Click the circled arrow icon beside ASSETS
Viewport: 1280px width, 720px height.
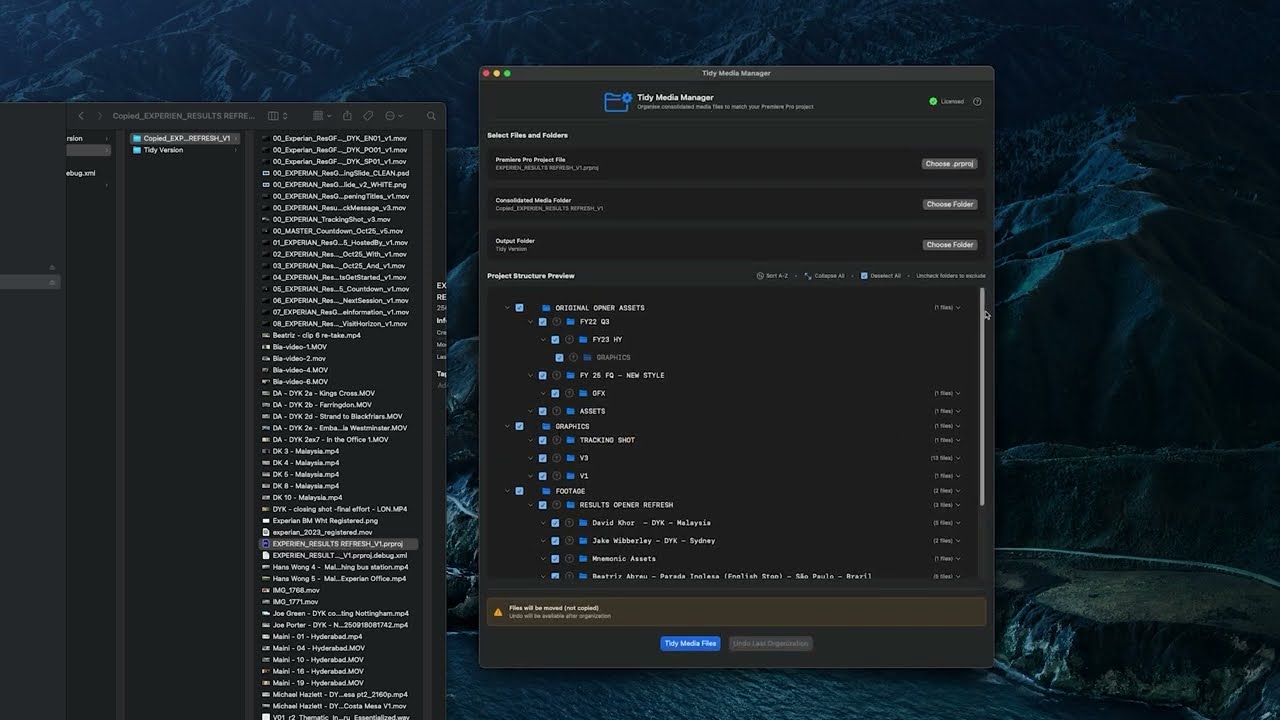(557, 411)
